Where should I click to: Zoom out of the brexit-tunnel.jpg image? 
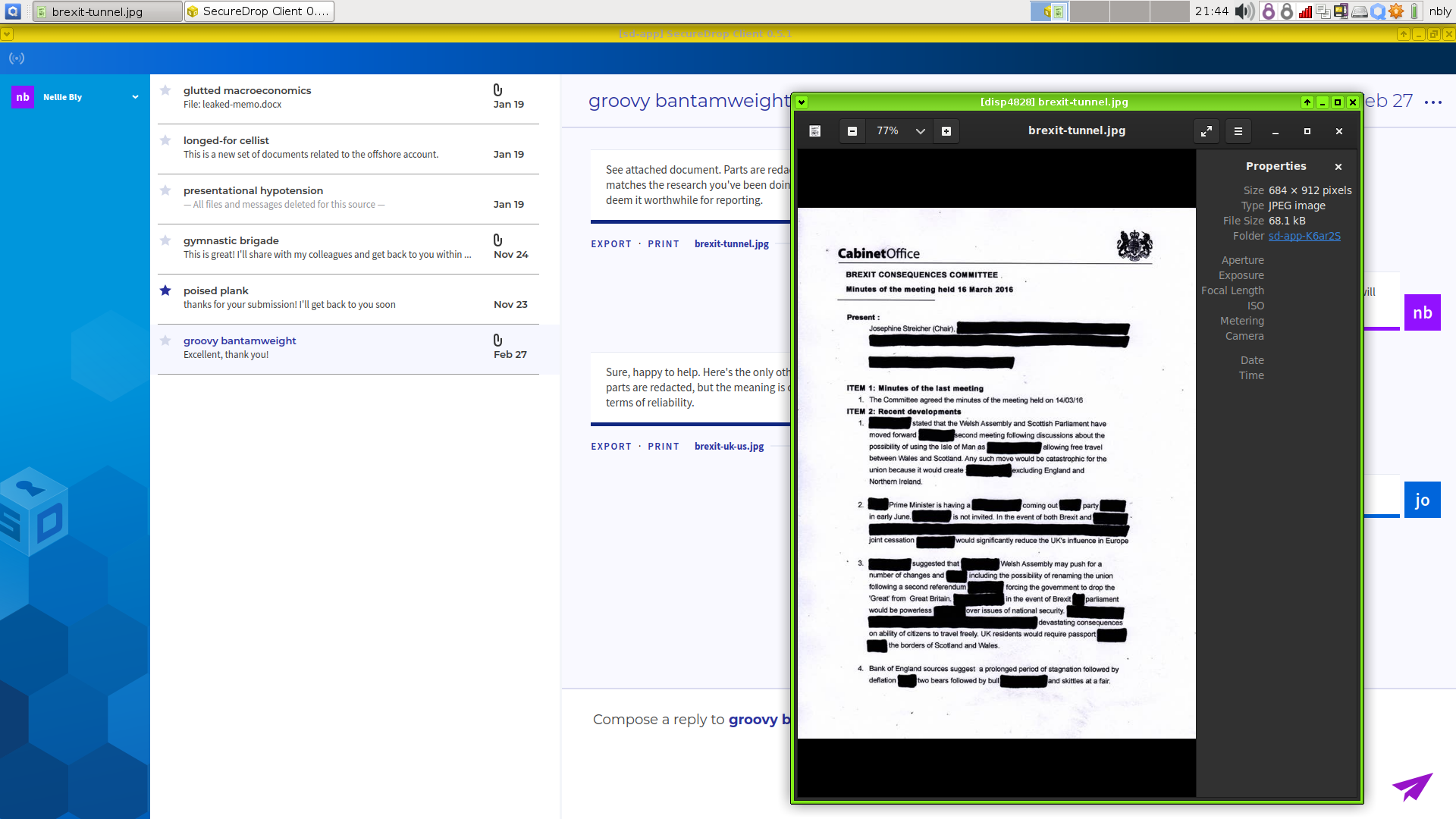coord(852,131)
